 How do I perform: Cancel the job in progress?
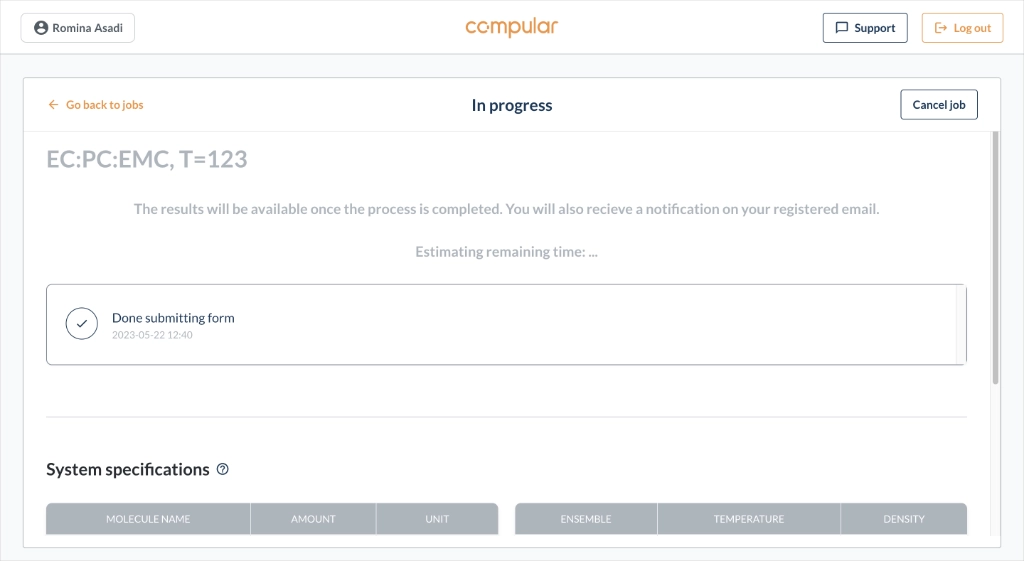coord(938,104)
